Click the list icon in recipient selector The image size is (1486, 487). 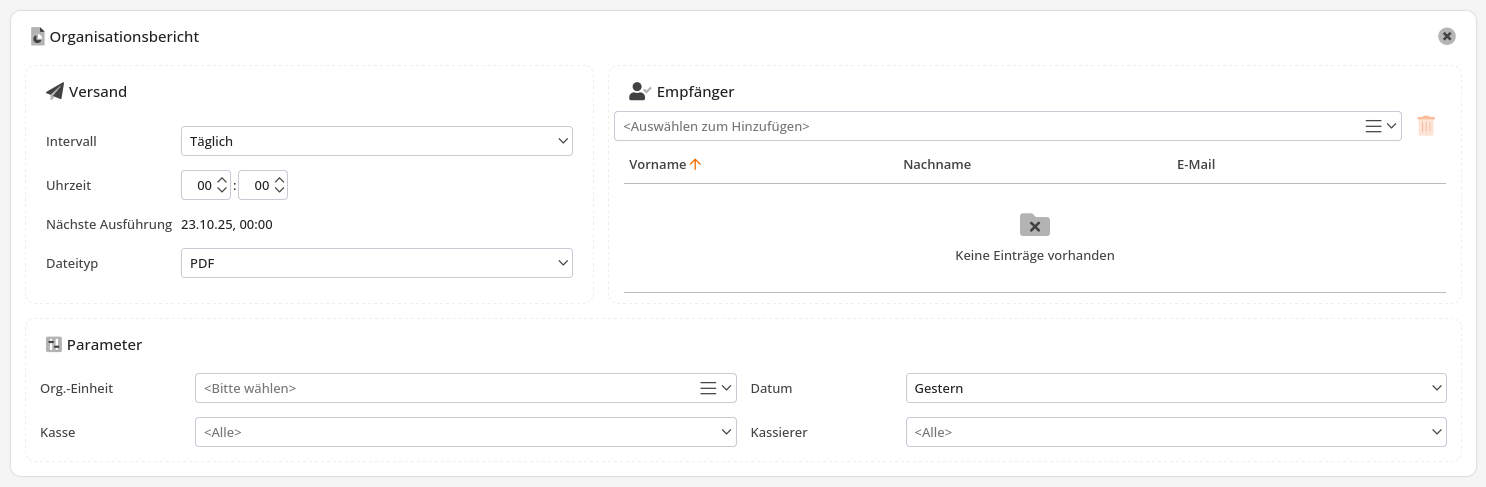pyautogui.click(x=1373, y=126)
